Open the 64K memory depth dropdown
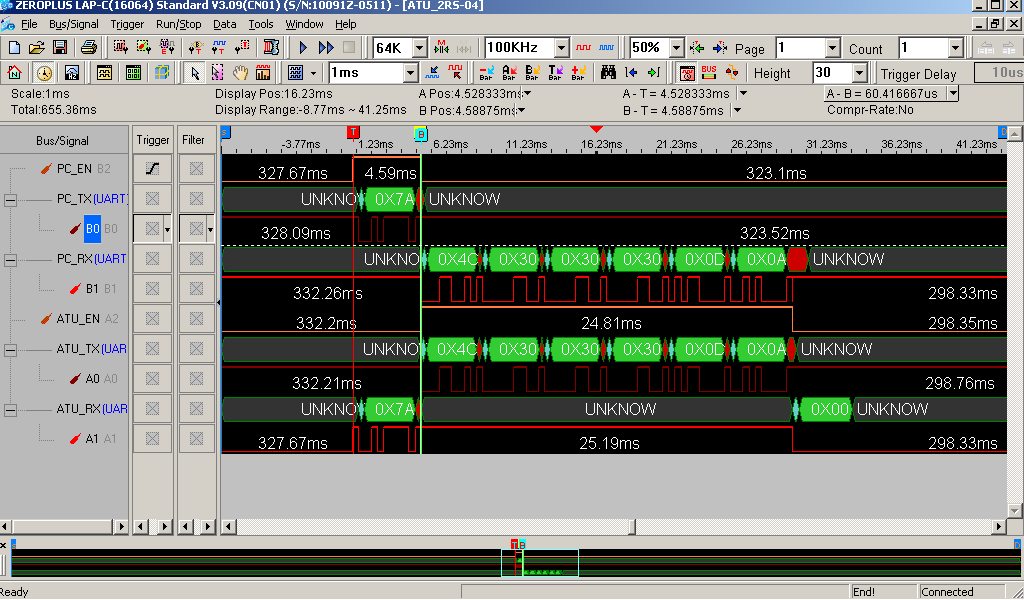Screen dimensions: 1024x600 [419, 48]
